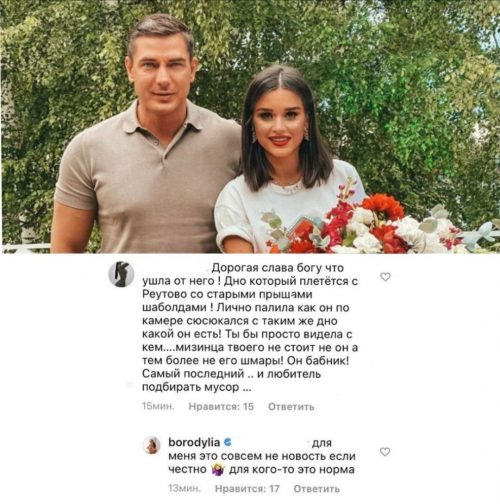This screenshot has height=504, width=500.
Task: Click Ответить under the first comment
Action: click(291, 407)
